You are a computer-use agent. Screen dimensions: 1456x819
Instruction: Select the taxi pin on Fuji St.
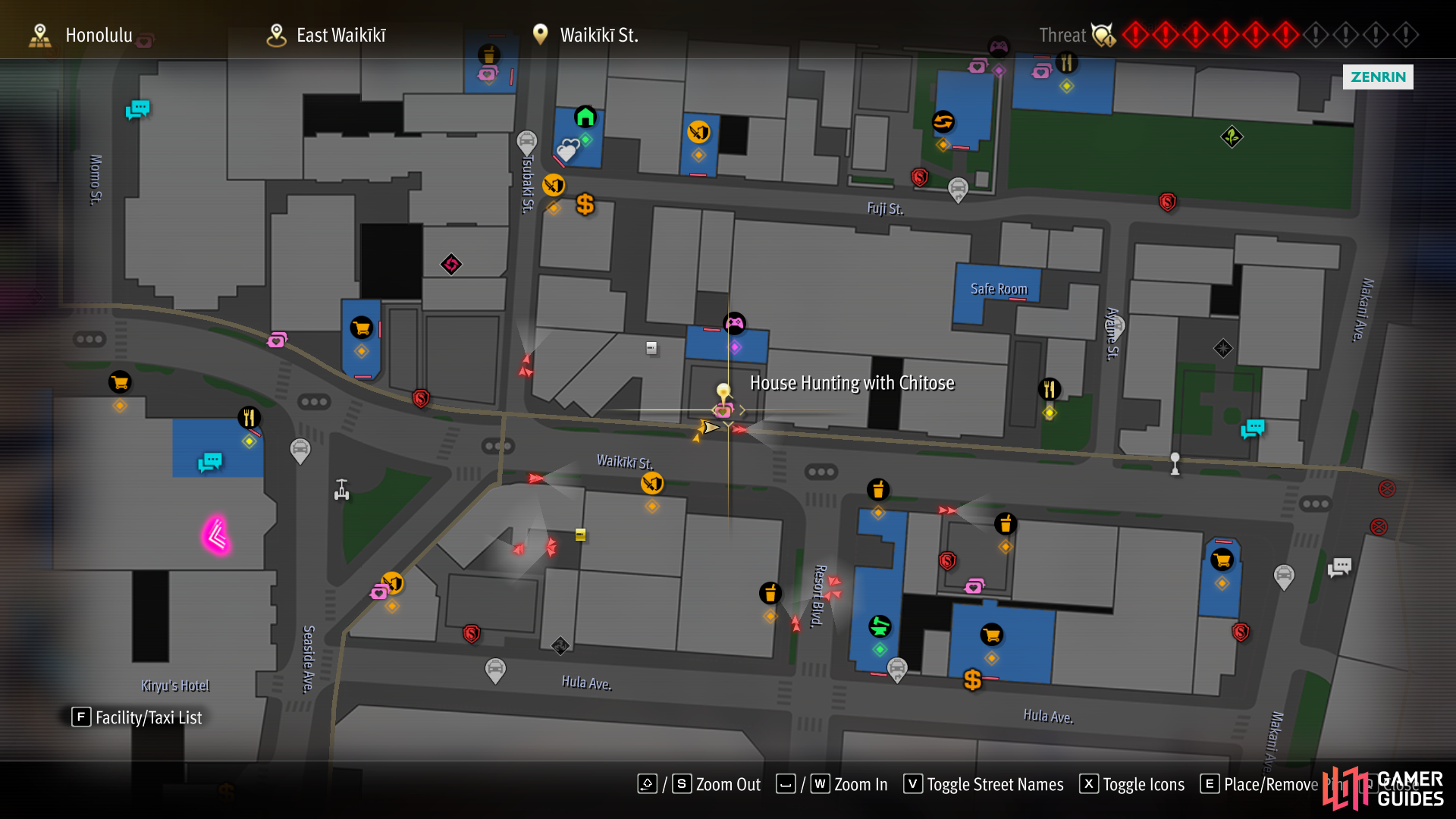point(959,190)
